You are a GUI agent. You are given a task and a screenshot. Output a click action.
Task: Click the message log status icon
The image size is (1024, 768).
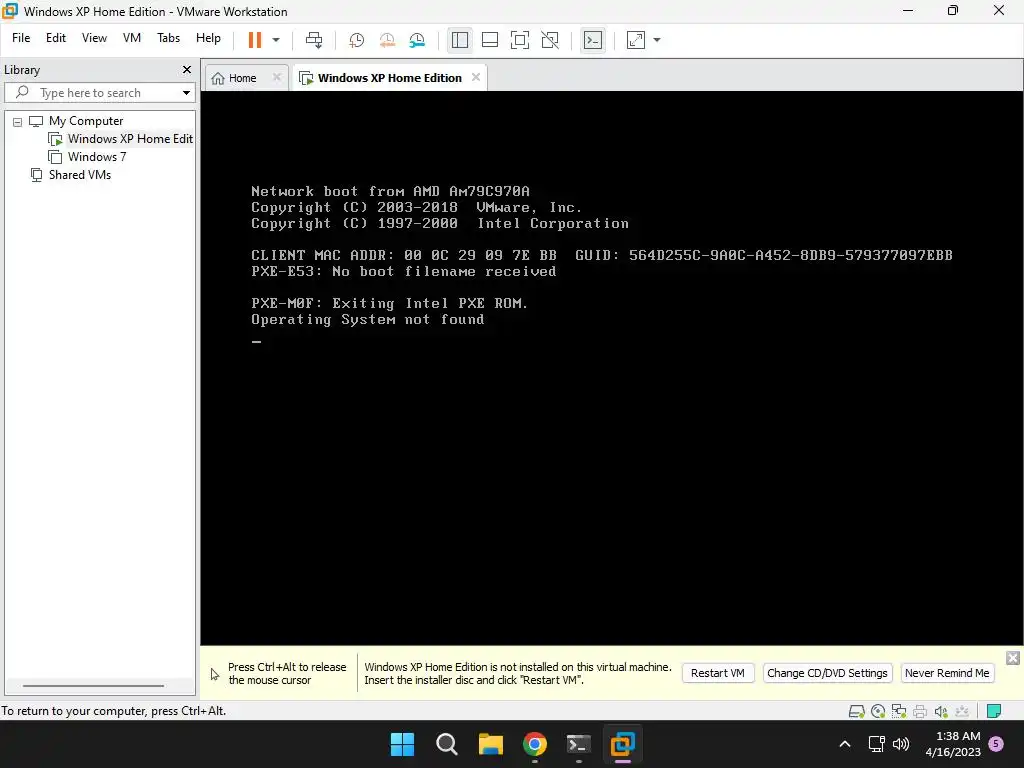point(994,711)
